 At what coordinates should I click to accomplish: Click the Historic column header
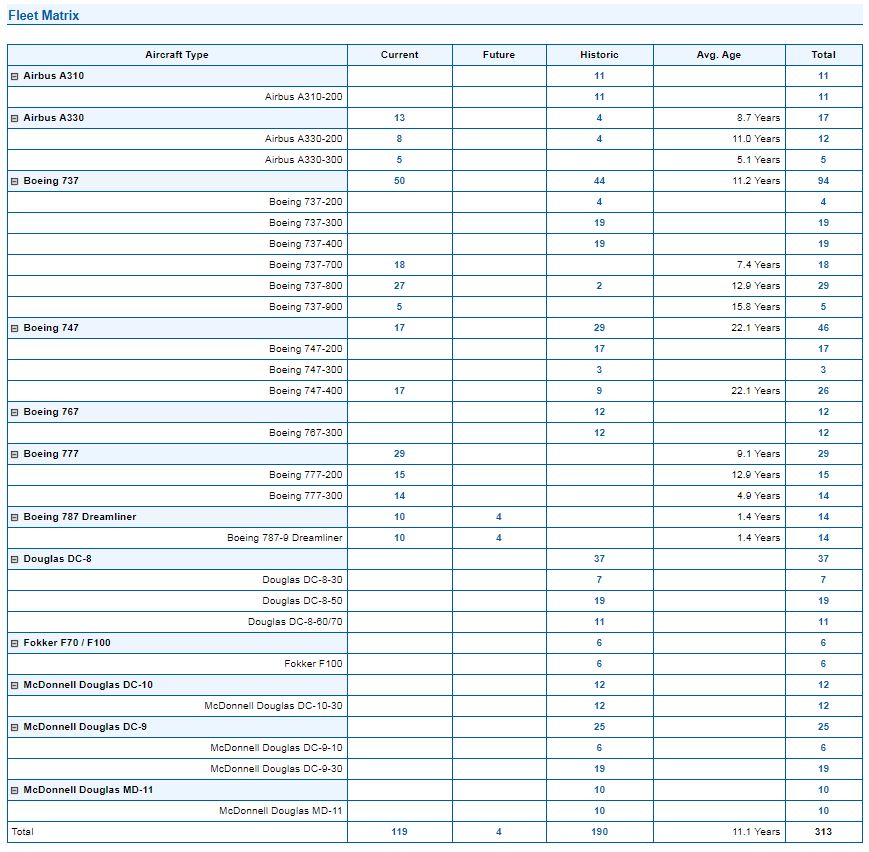pos(599,55)
